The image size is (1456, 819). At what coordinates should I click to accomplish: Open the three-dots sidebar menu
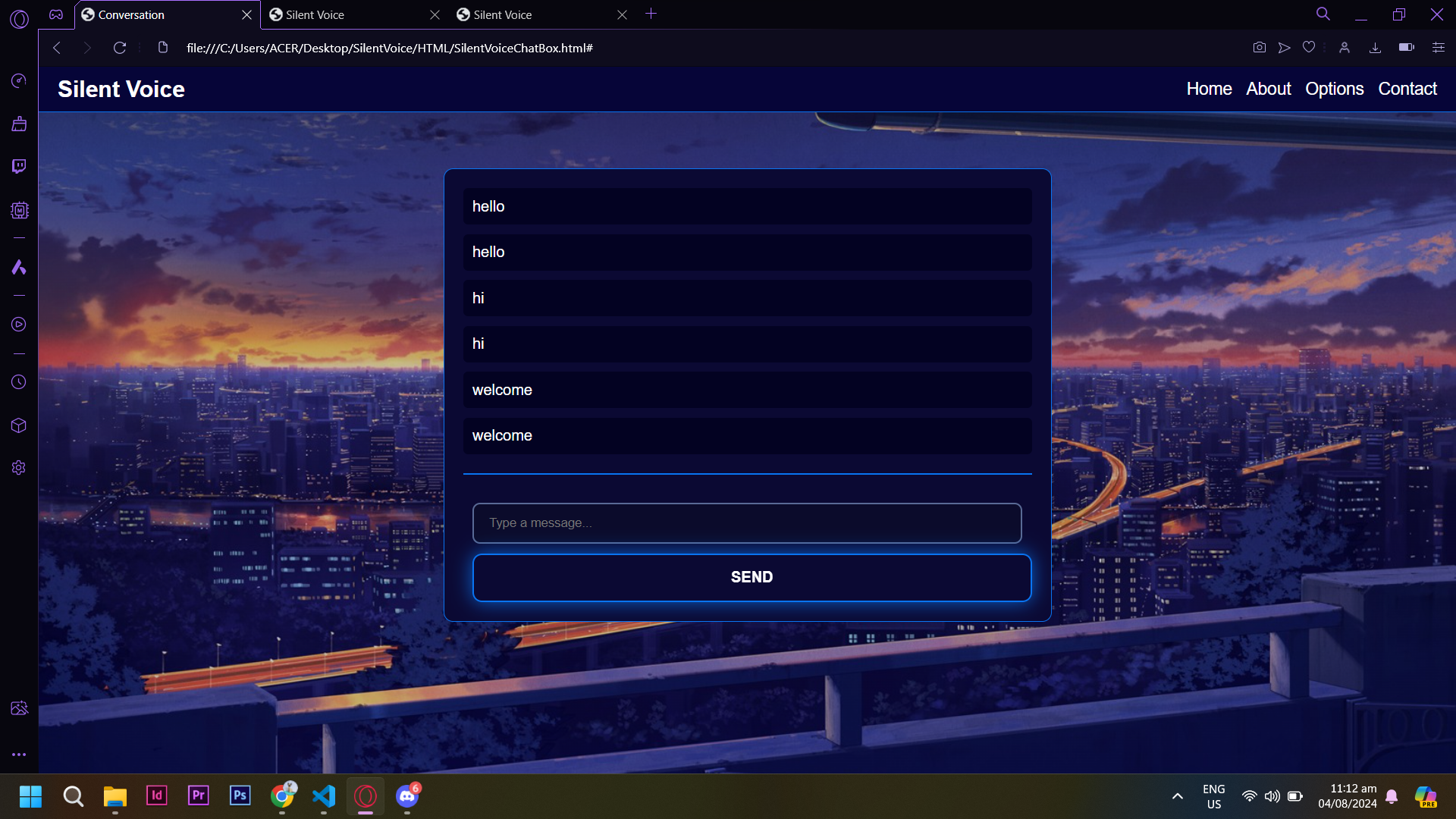tap(19, 755)
